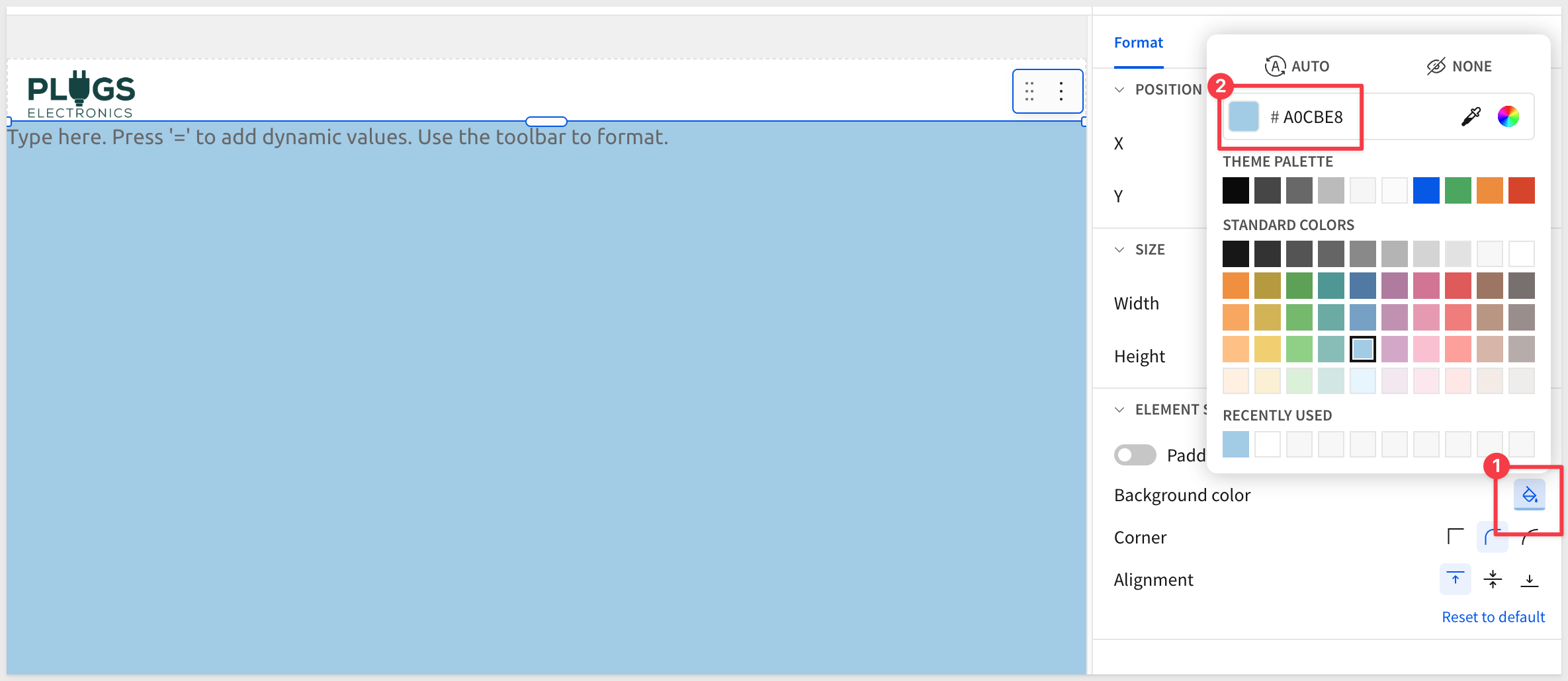Collapse the SIZE section
Image resolution: width=1568 pixels, height=681 pixels.
(1119, 250)
